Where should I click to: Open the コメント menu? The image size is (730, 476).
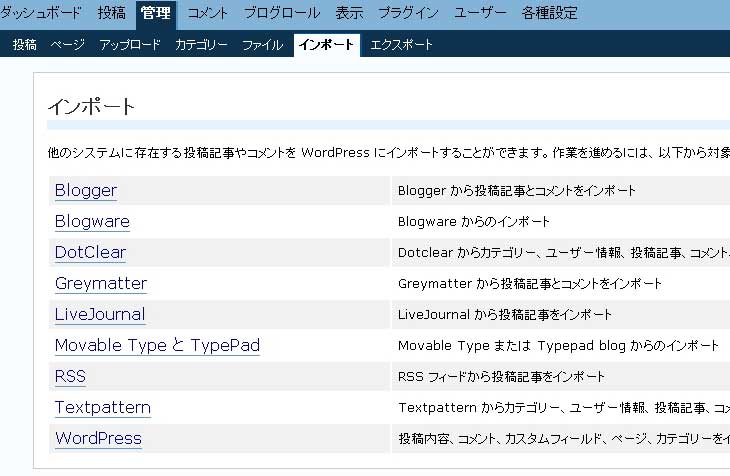pos(208,13)
